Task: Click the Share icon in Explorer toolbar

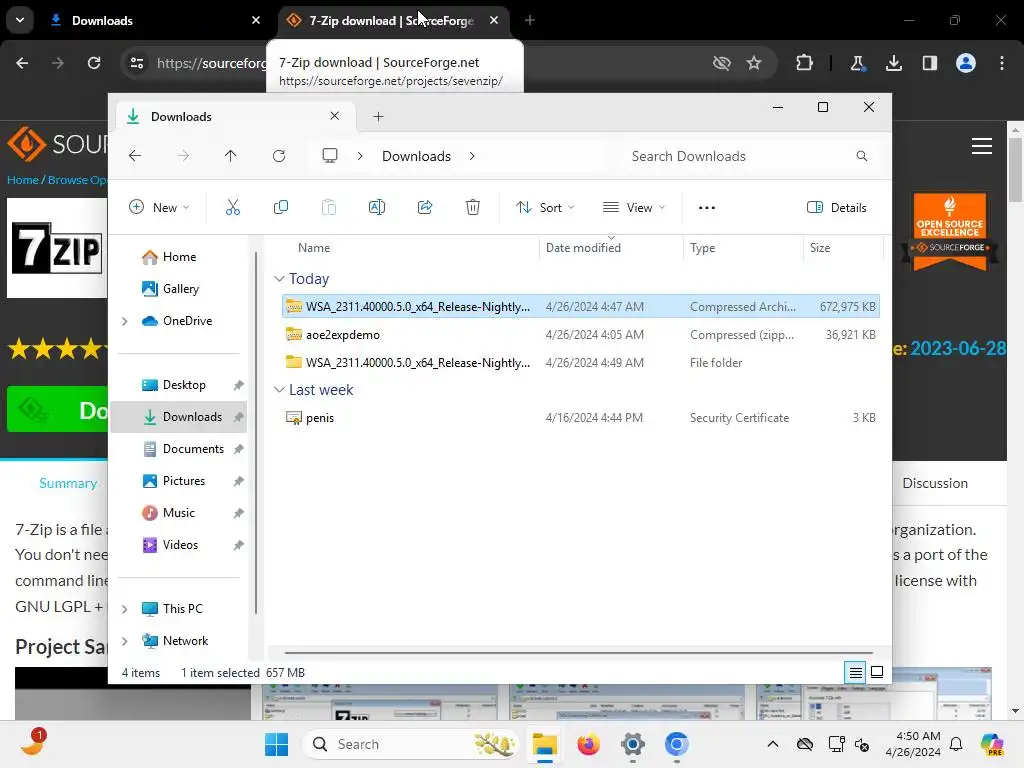Action: coord(425,208)
